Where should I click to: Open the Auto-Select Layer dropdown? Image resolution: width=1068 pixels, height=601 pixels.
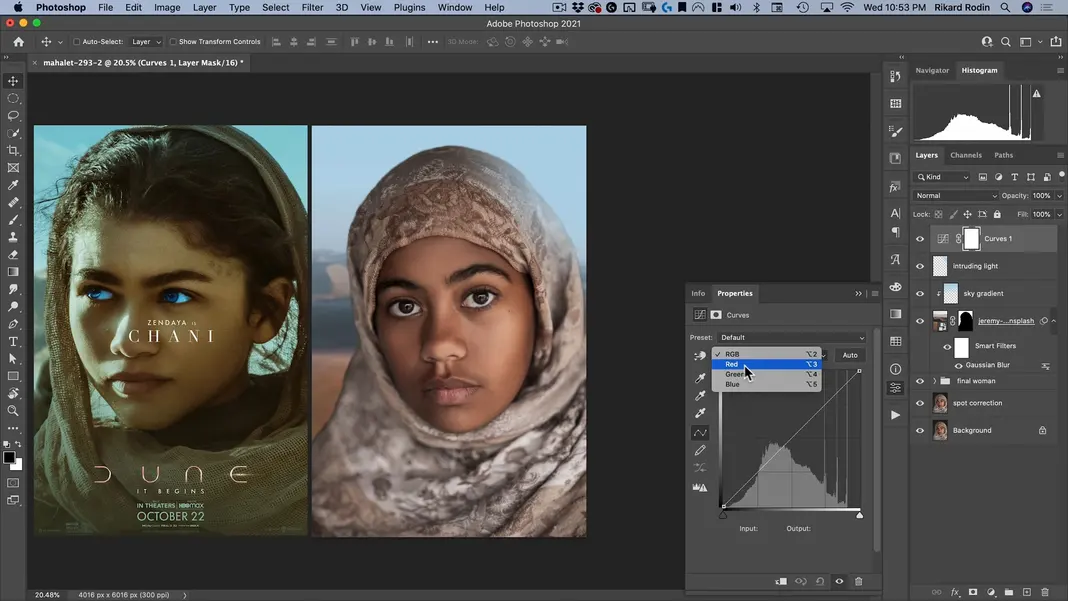point(146,42)
